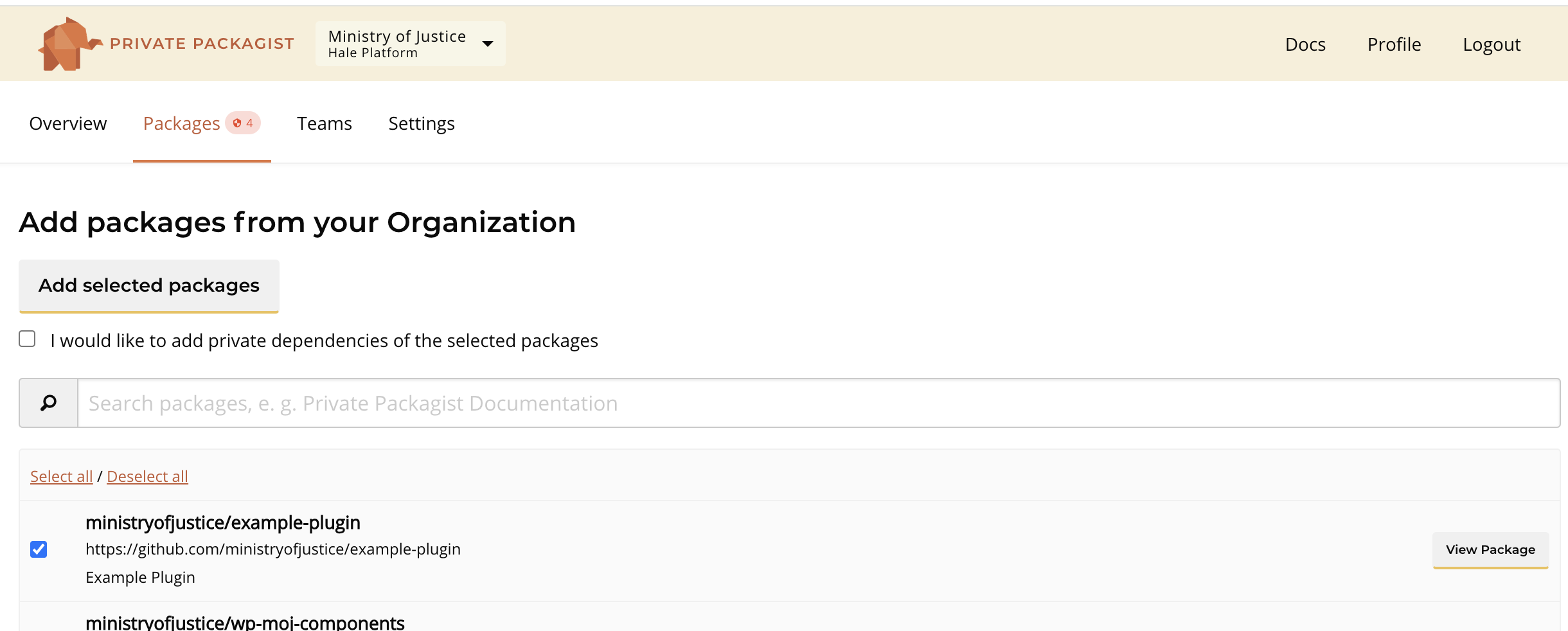Open the Packages tab
1568x631 pixels.
(x=181, y=123)
